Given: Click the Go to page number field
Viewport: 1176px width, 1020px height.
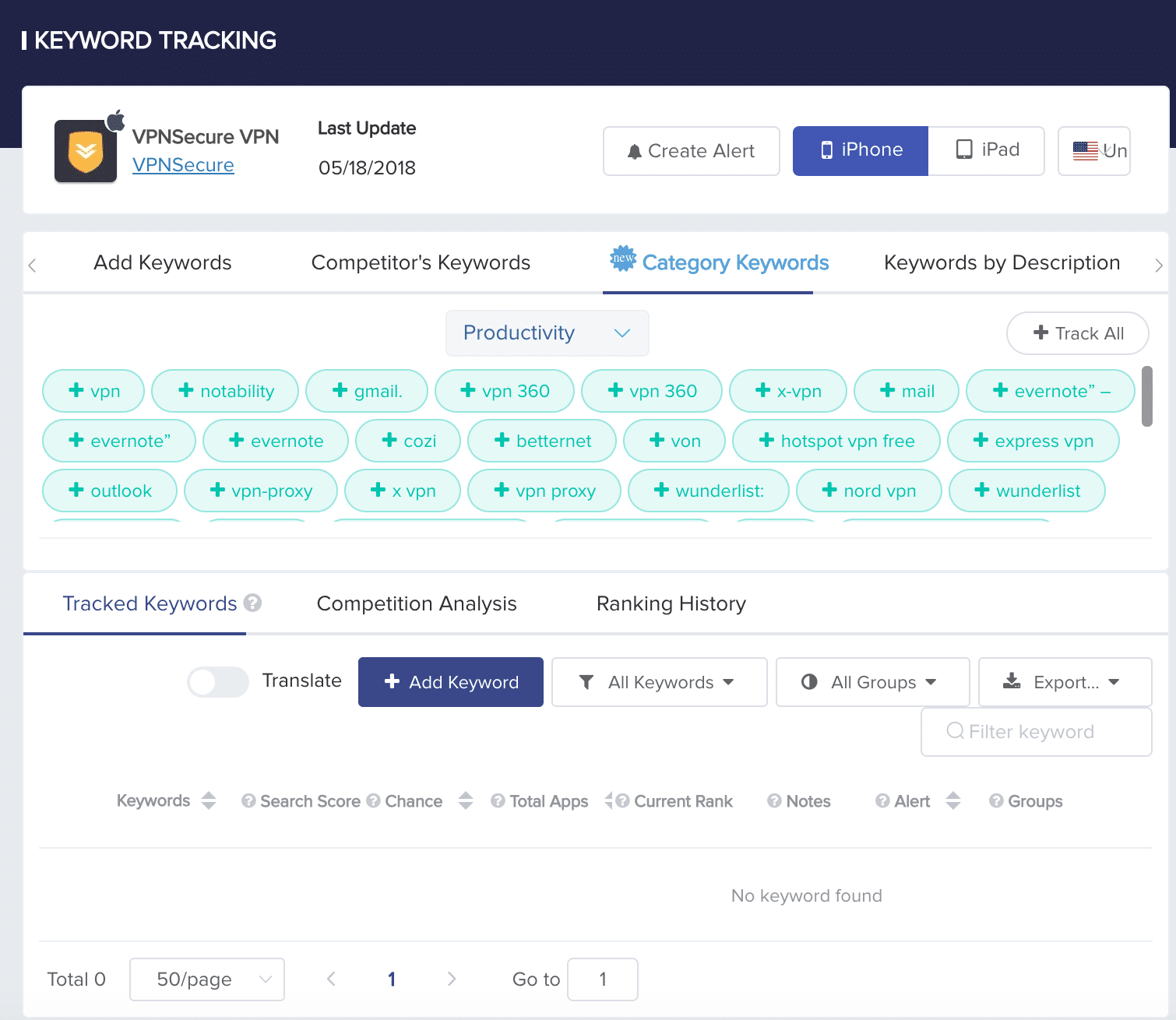Looking at the screenshot, I should pyautogui.click(x=603, y=980).
